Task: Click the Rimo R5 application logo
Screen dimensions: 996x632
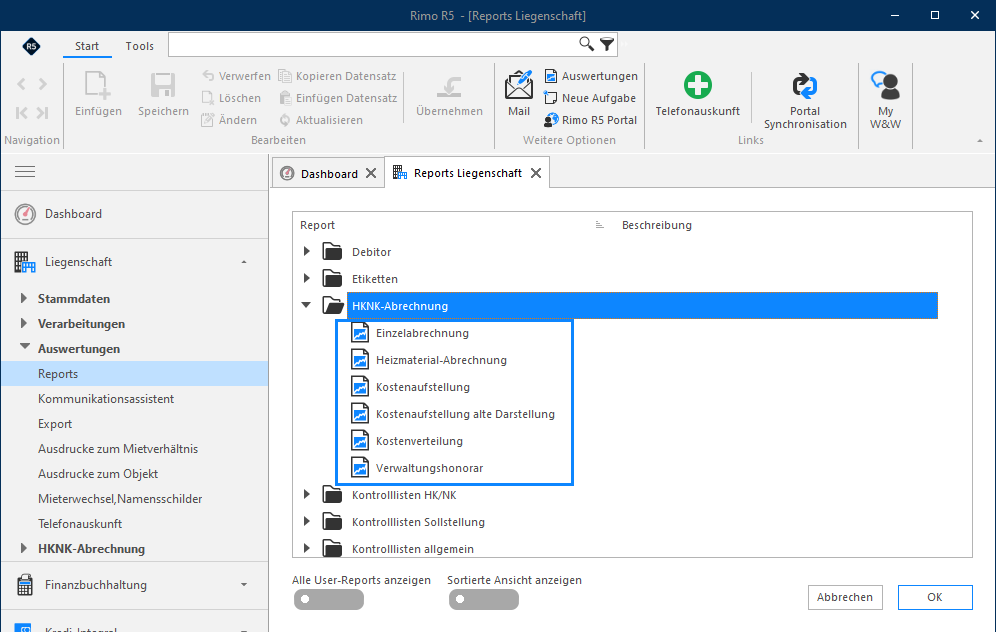Action: [x=31, y=46]
